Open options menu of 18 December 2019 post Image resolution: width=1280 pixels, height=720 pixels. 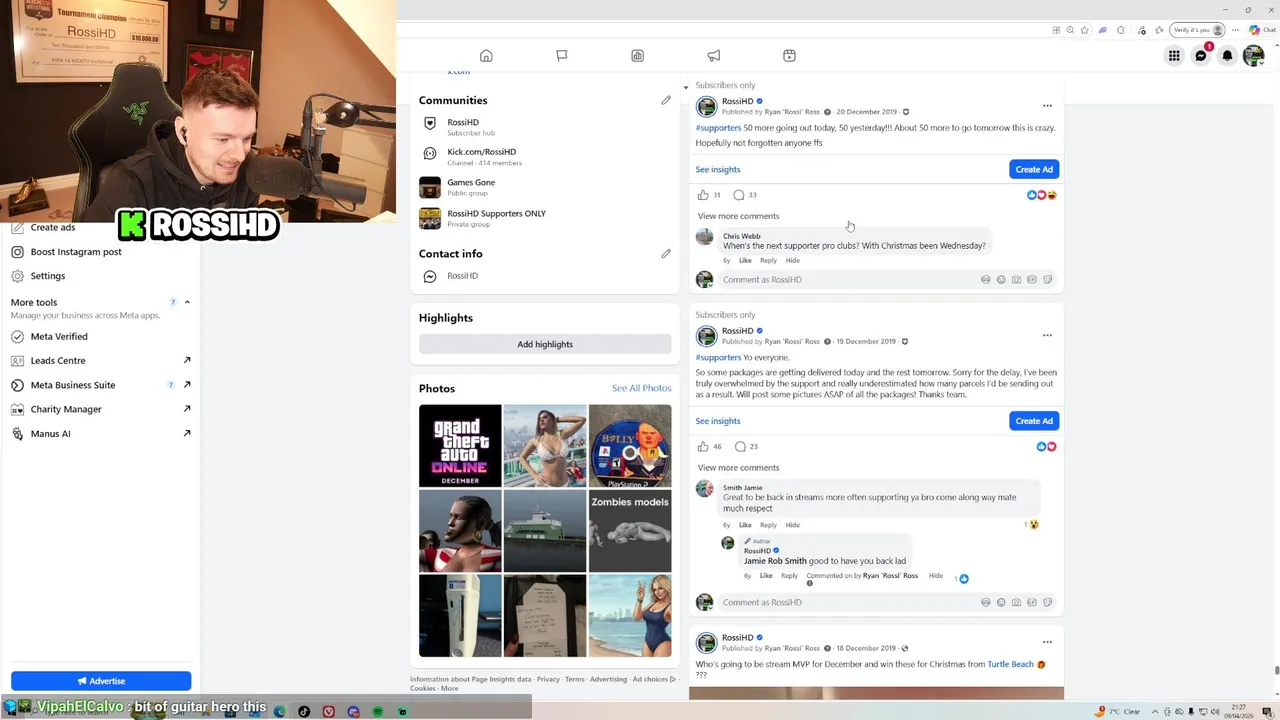tap(1047, 642)
